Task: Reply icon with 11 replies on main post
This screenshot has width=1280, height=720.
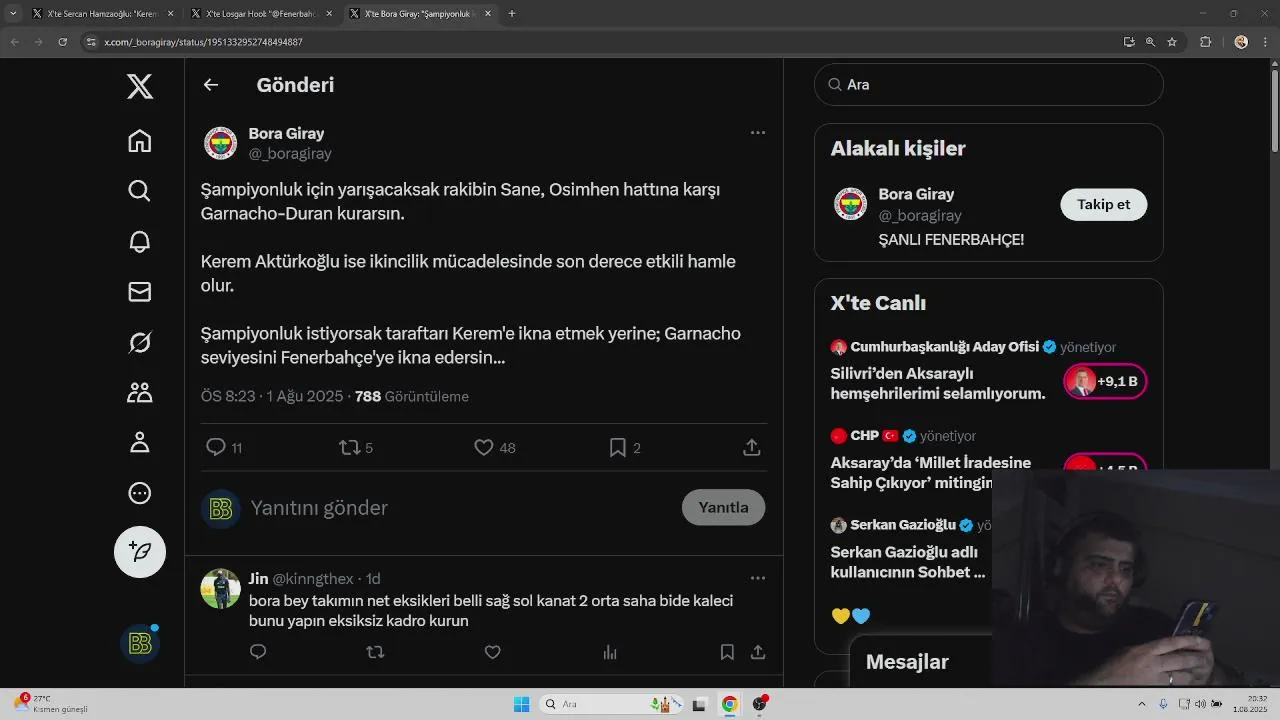Action: tap(215, 448)
